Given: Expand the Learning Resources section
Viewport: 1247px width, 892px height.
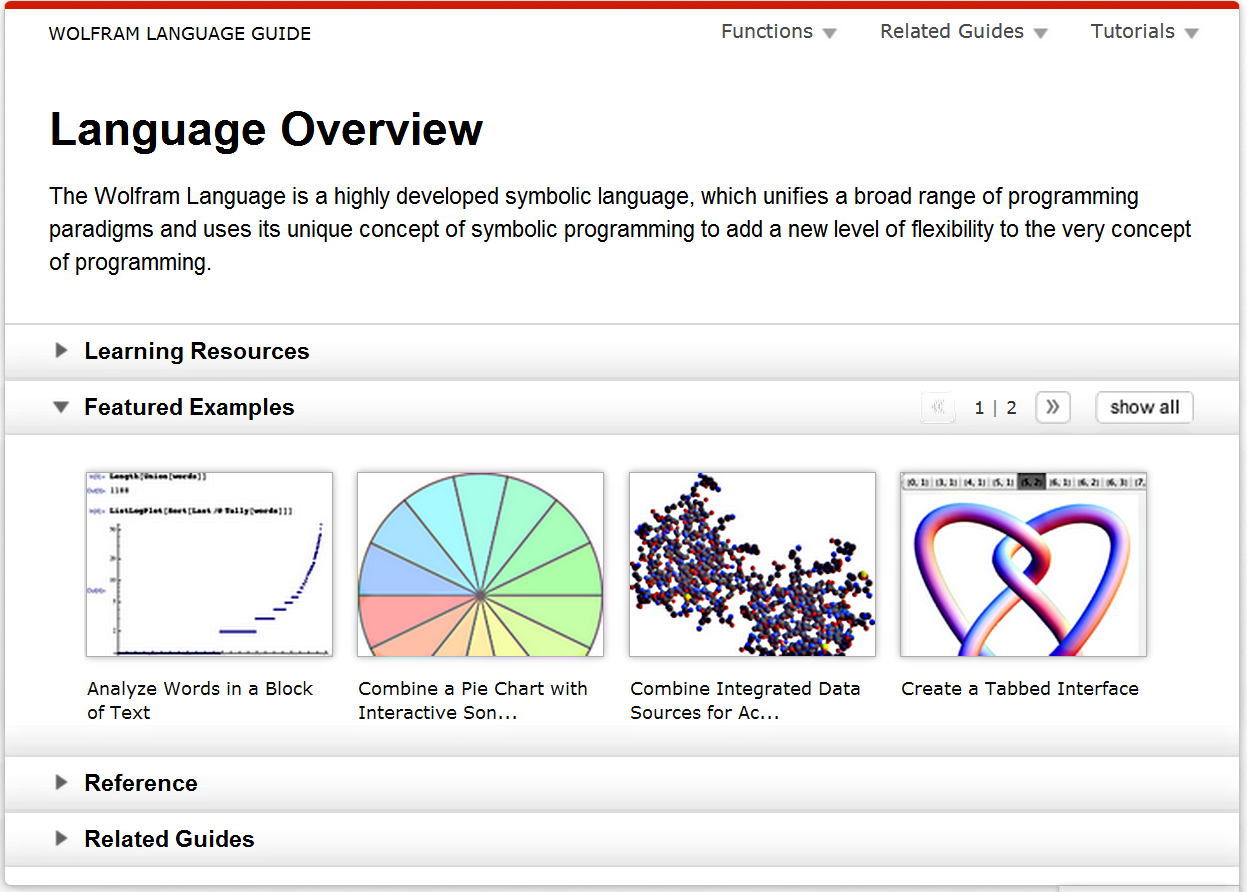Looking at the screenshot, I should tap(197, 351).
